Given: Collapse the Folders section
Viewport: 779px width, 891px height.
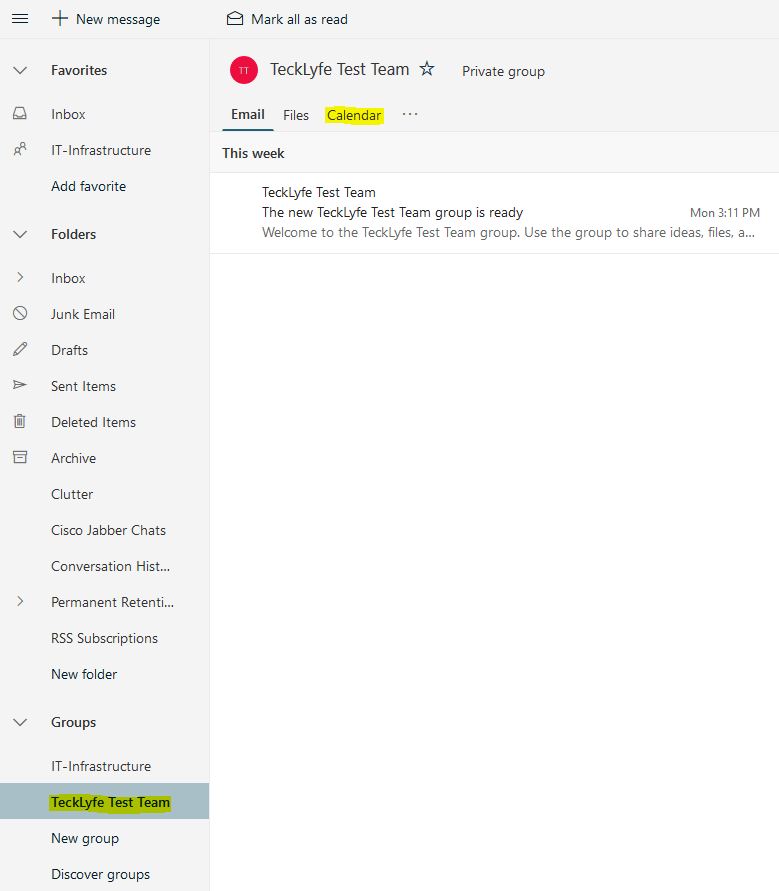Looking at the screenshot, I should 20,234.
